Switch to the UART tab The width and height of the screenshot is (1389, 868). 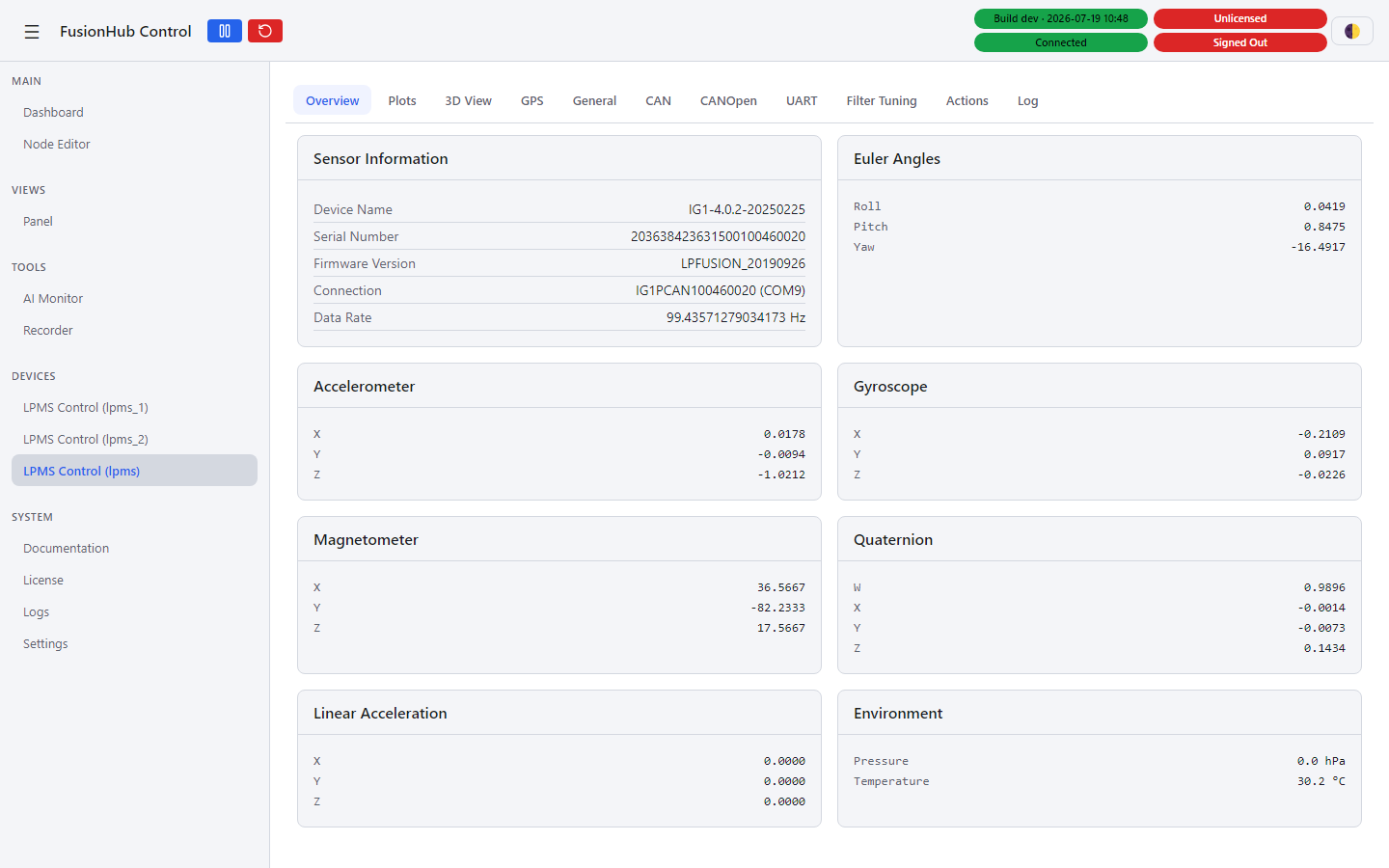click(802, 100)
